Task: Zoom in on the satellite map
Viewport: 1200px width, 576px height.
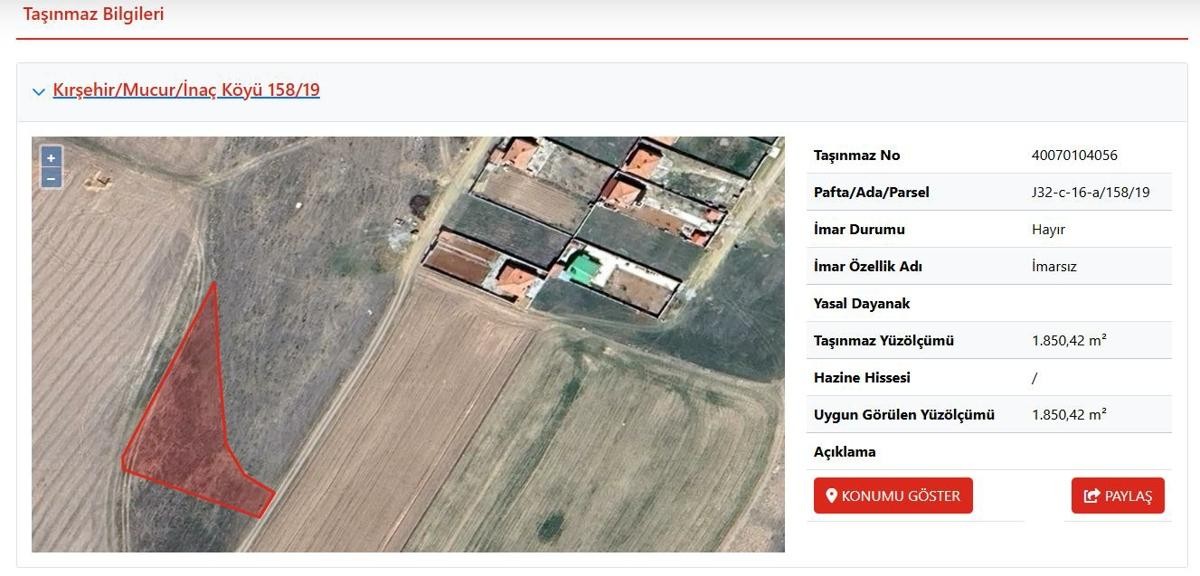Action: point(51,158)
